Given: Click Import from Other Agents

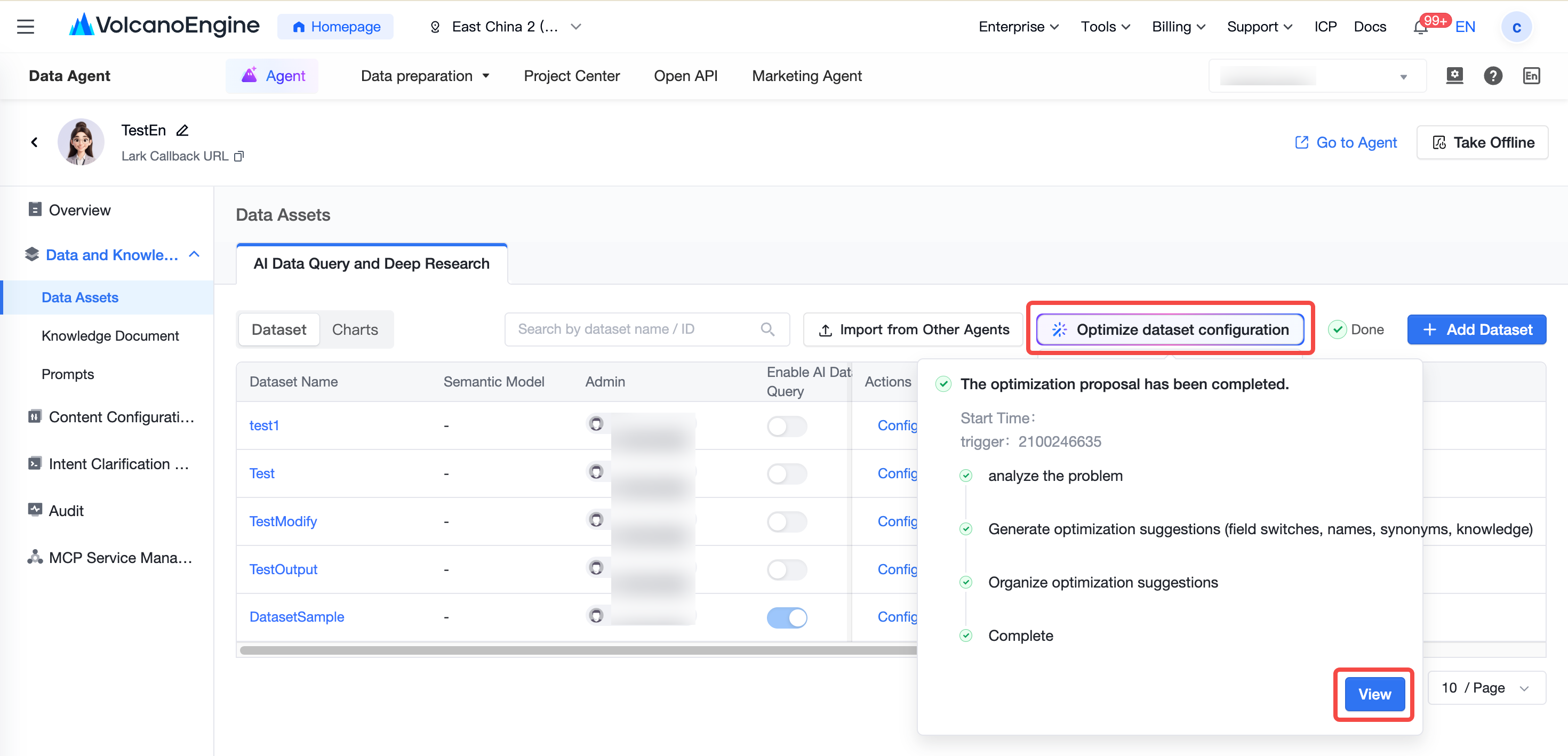Looking at the screenshot, I should point(913,329).
